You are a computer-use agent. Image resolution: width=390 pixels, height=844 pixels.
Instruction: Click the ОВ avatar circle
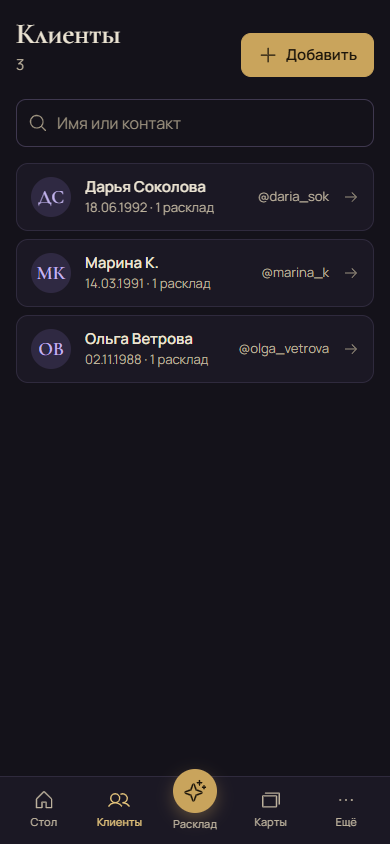pyautogui.click(x=51, y=349)
